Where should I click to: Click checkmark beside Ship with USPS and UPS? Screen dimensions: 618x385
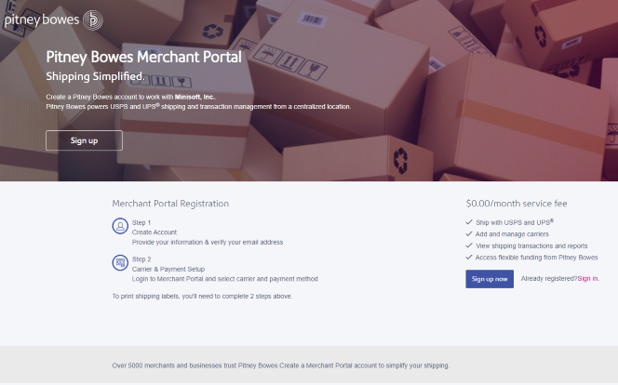click(x=469, y=222)
